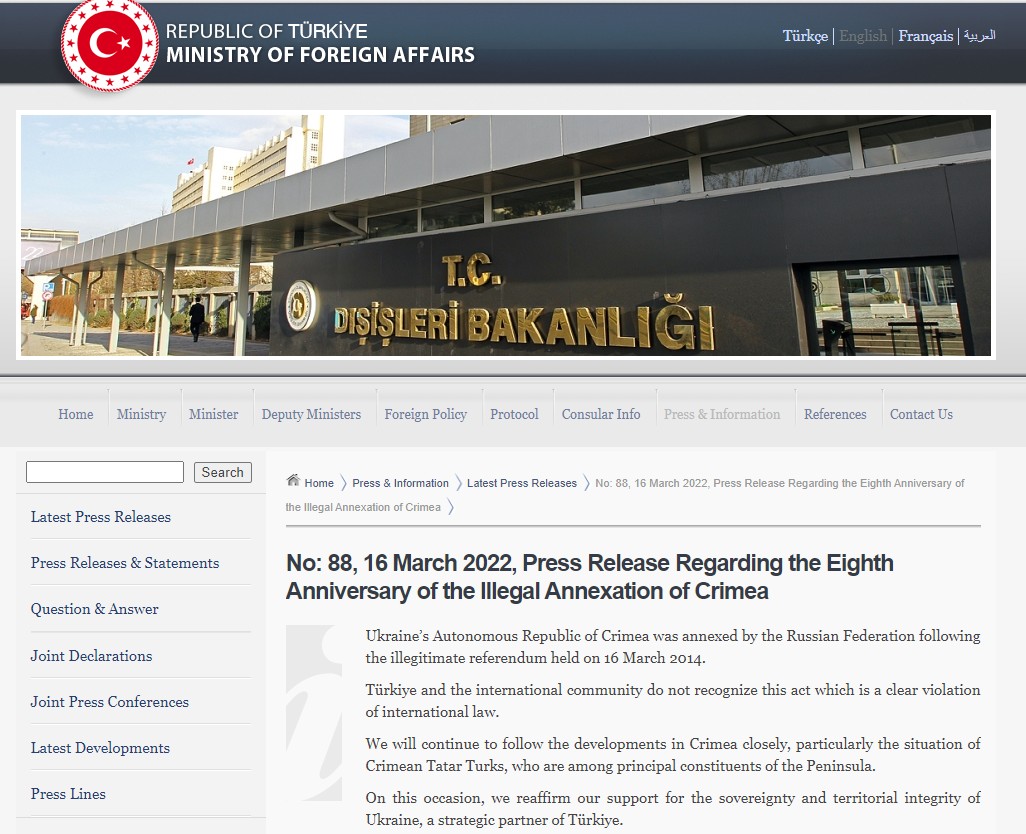Click paragraph starting "On this occasion"
The image size is (1026, 834).
pos(673,808)
